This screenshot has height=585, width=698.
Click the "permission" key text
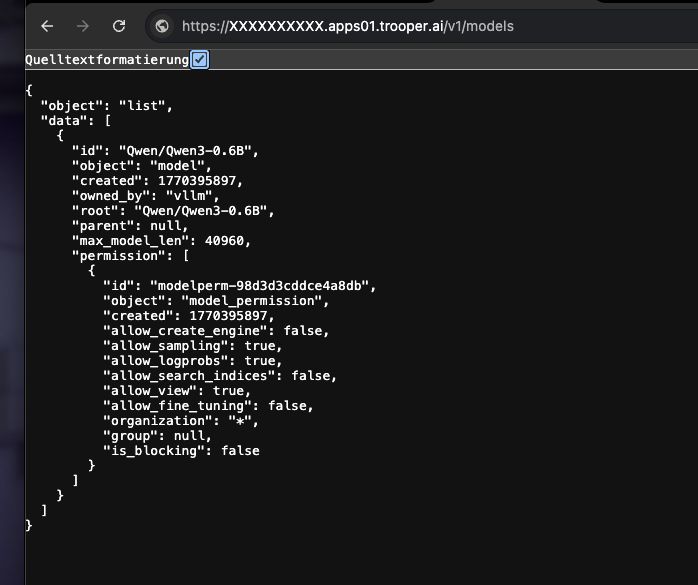(x=112, y=255)
